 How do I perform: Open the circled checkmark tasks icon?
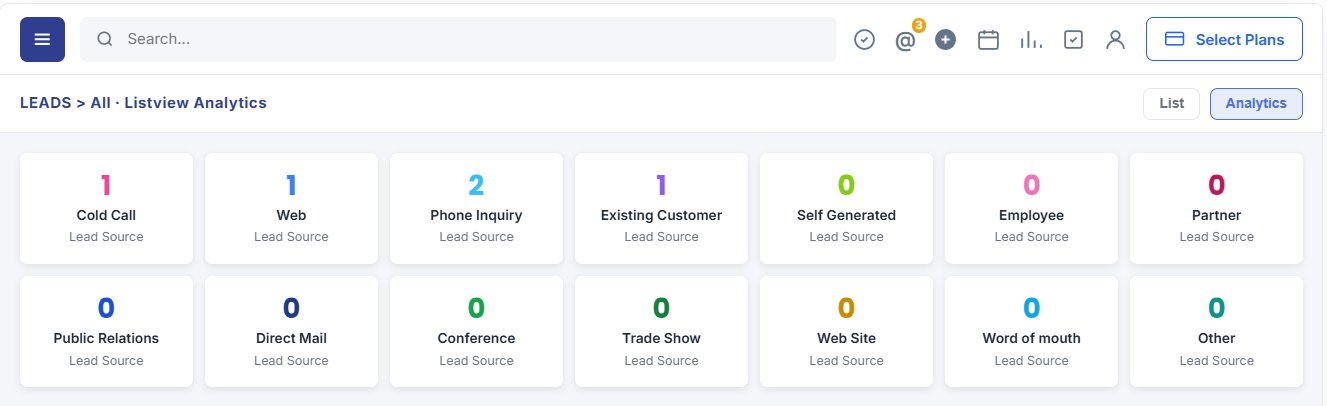pos(865,40)
